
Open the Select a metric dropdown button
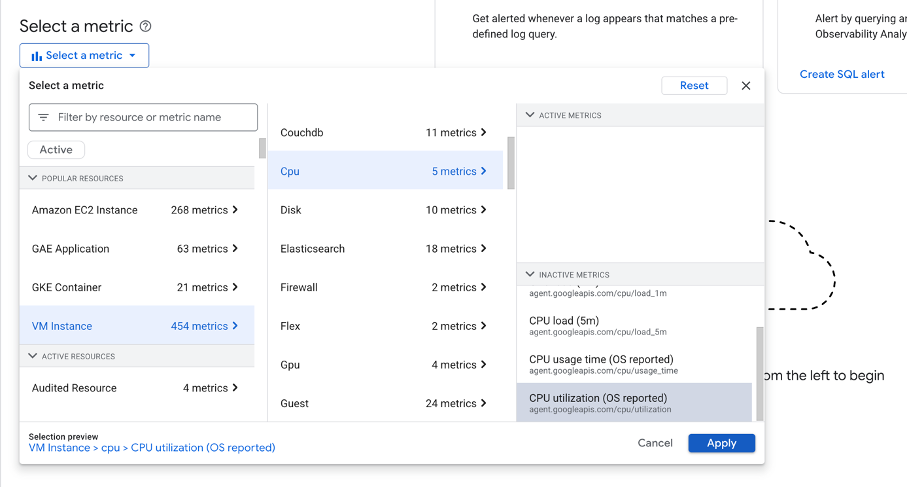84,56
